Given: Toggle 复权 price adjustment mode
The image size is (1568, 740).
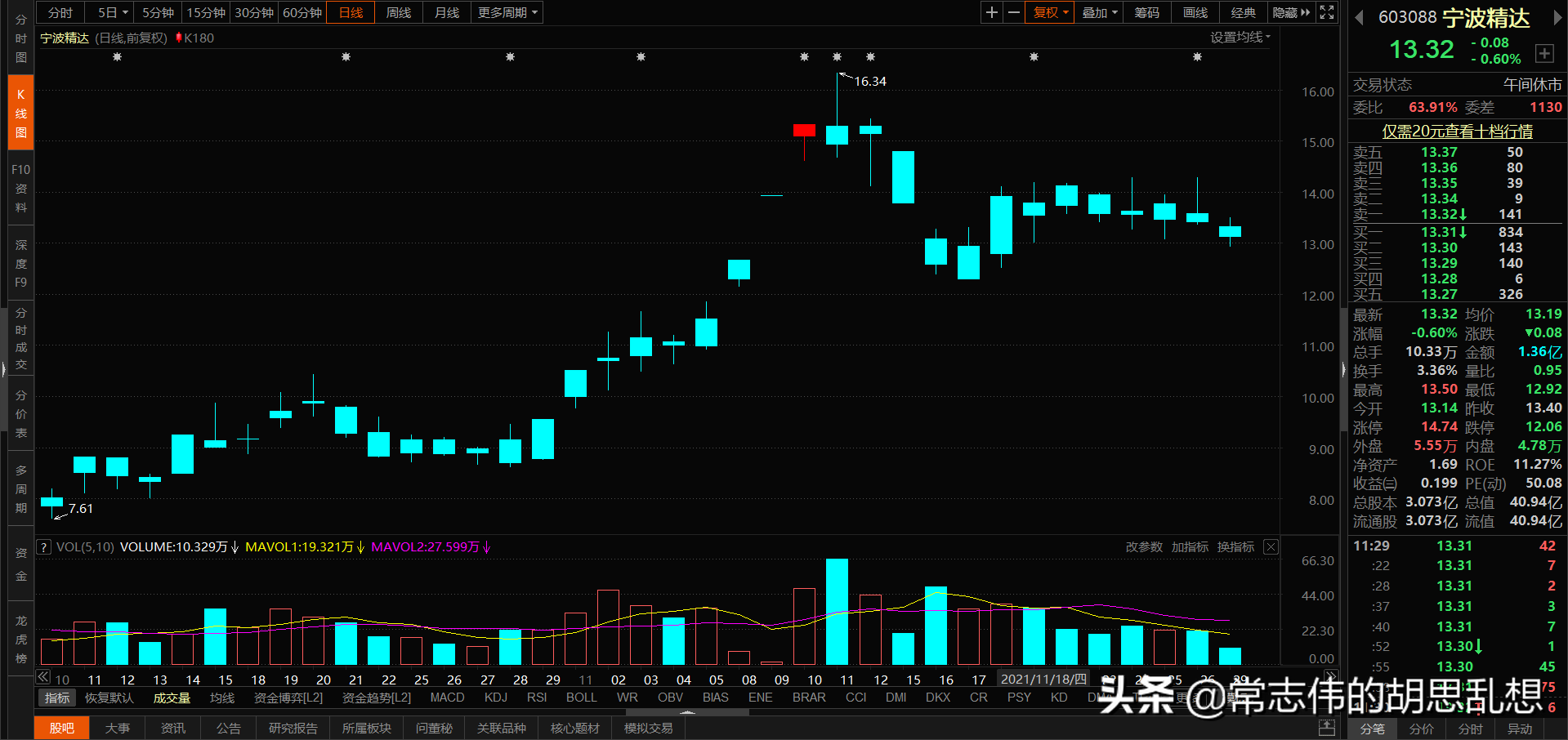Looking at the screenshot, I should [1049, 12].
